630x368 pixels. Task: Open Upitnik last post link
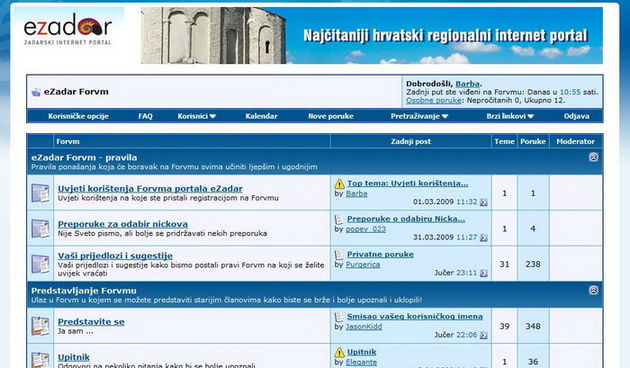pyautogui.click(x=362, y=352)
